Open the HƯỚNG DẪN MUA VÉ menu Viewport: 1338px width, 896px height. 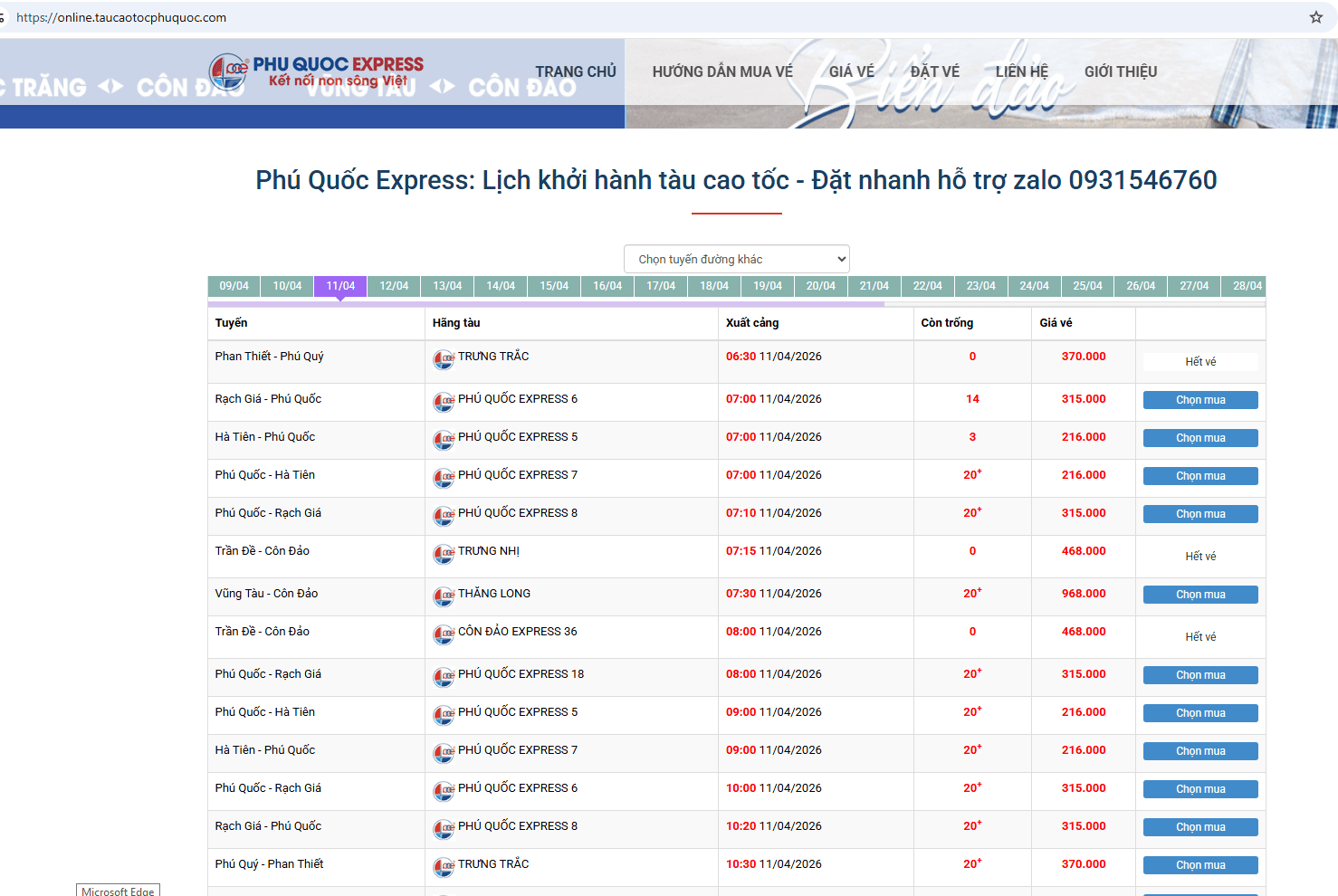(x=722, y=71)
